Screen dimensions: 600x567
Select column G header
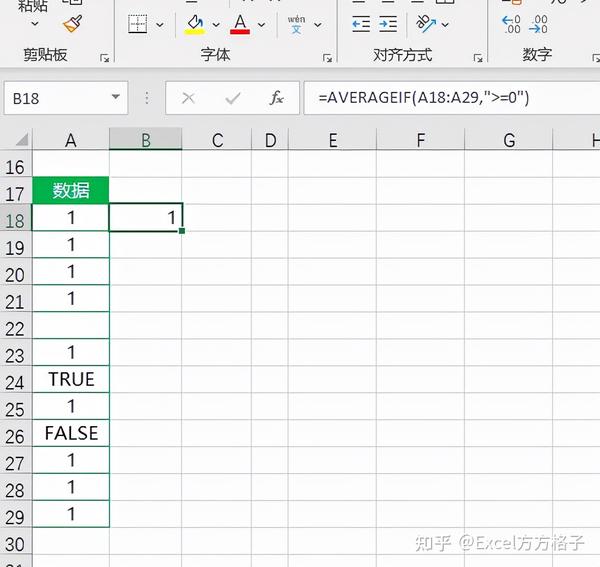click(x=509, y=140)
